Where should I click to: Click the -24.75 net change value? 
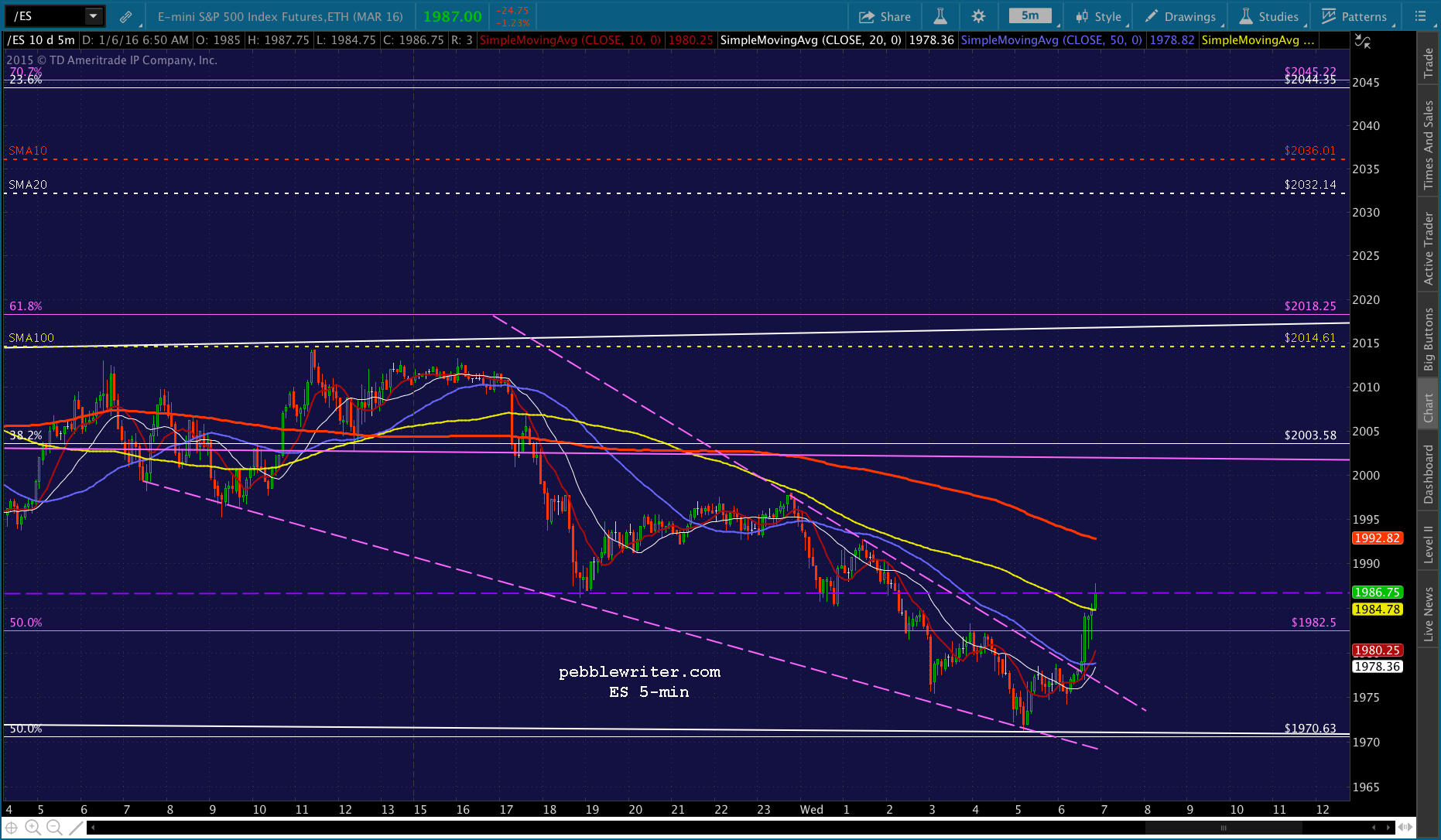[x=512, y=11]
